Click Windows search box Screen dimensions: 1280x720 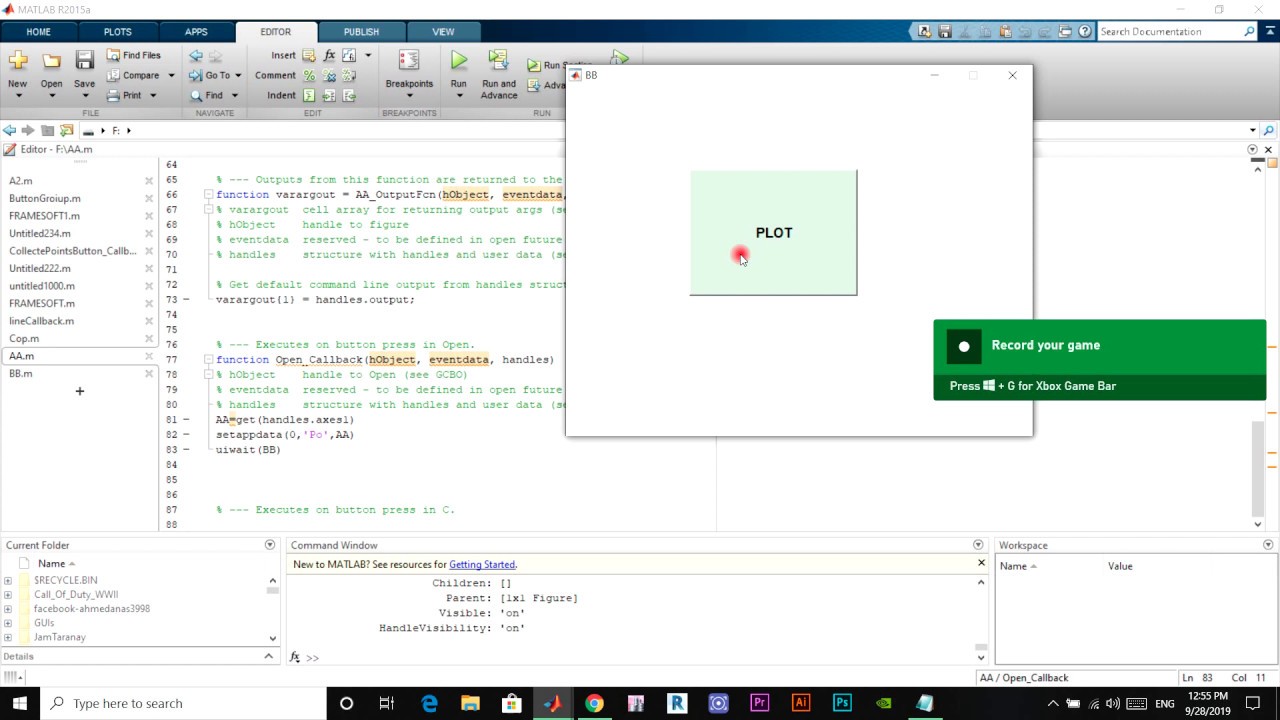pos(183,703)
